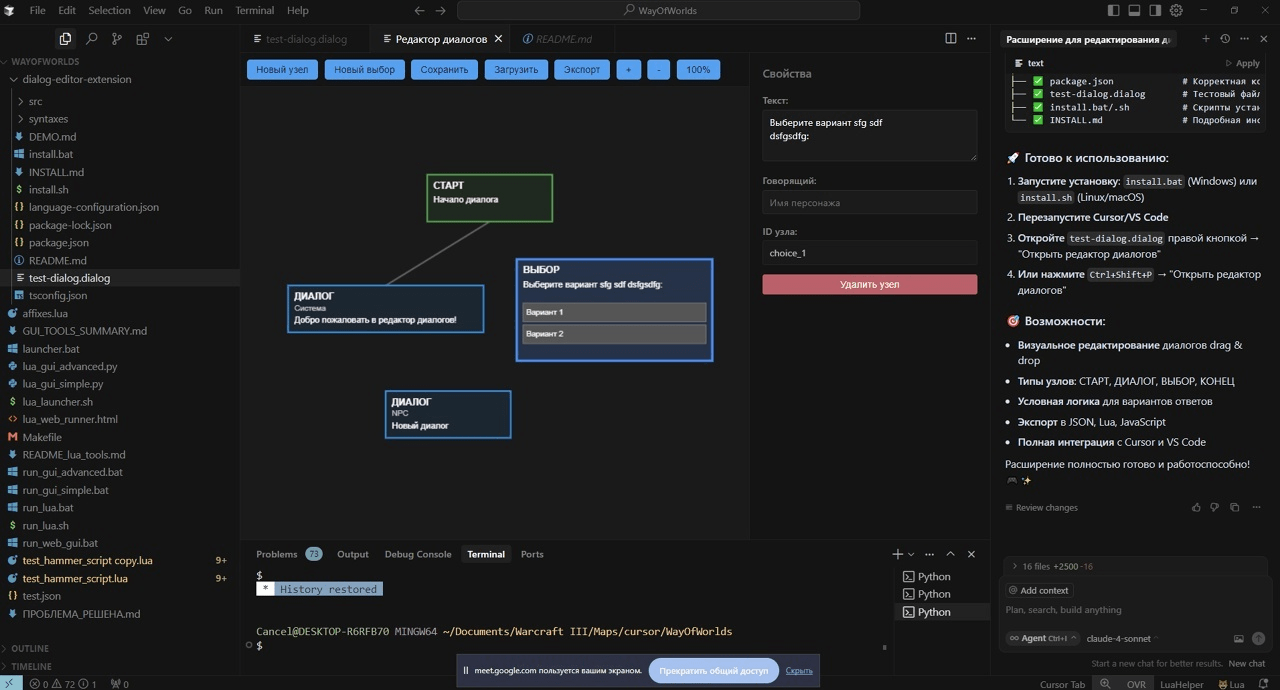The width and height of the screenshot is (1280, 690).
Task: Split the editor right
Action: click(951, 39)
